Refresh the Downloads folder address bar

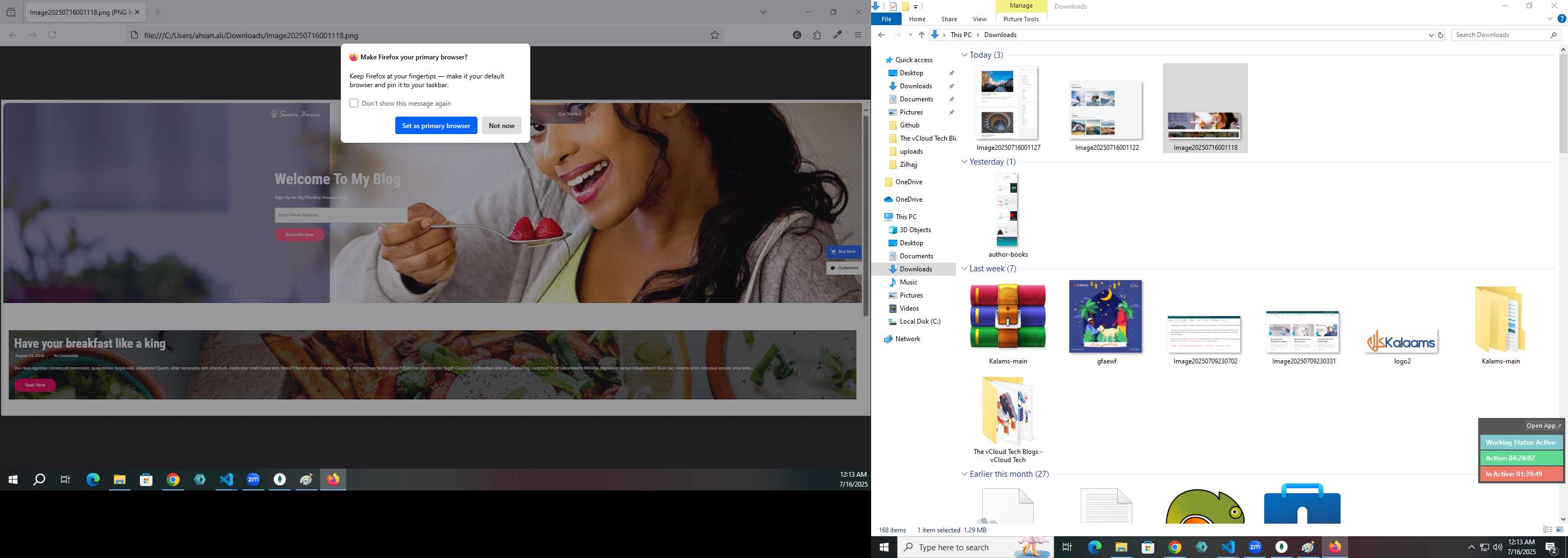[x=1440, y=35]
